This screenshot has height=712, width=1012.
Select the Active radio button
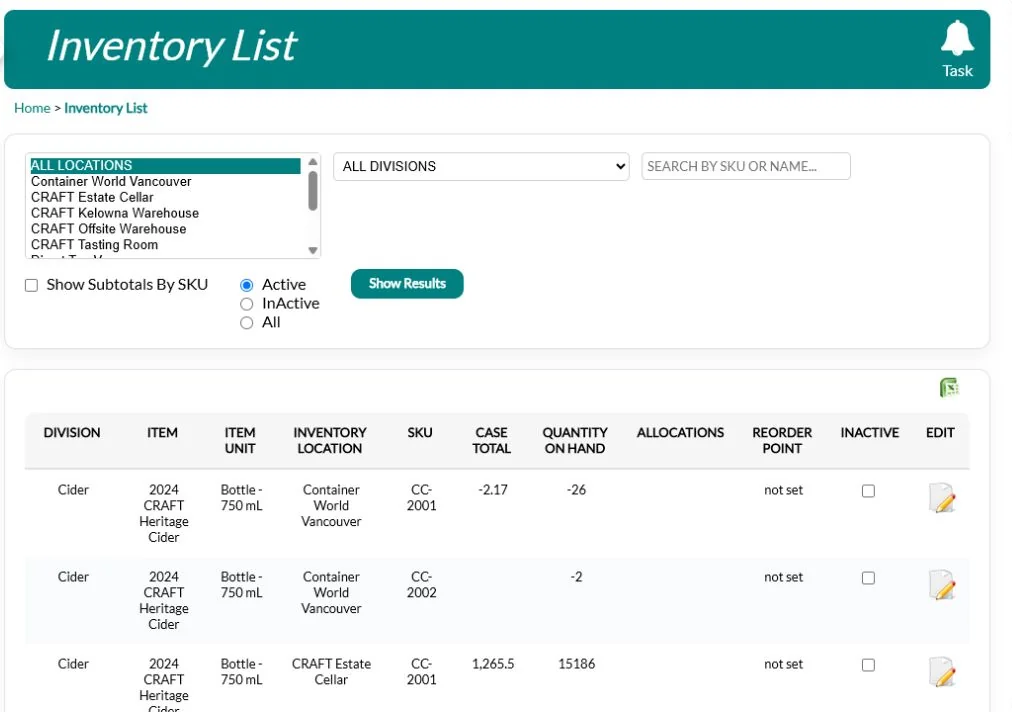(x=247, y=285)
